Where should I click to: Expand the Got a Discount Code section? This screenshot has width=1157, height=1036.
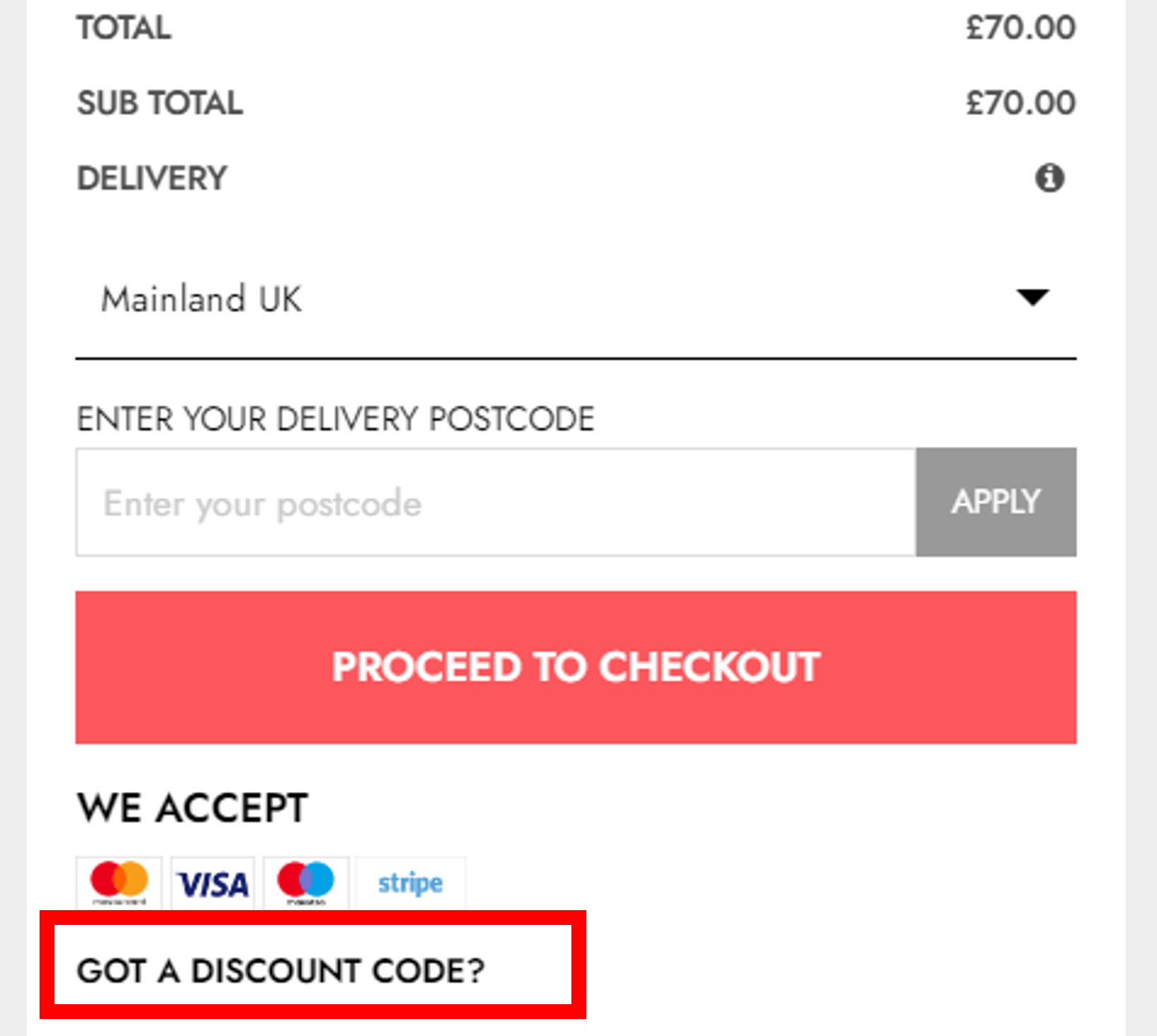pos(281,971)
